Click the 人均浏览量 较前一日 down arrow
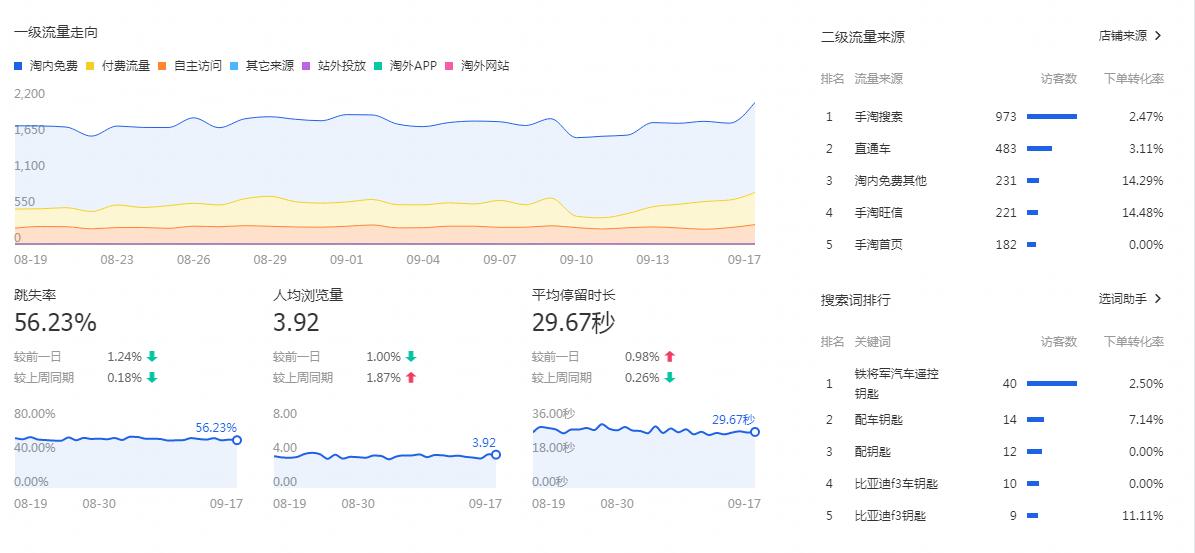The image size is (1195, 553). pyautogui.click(x=411, y=356)
